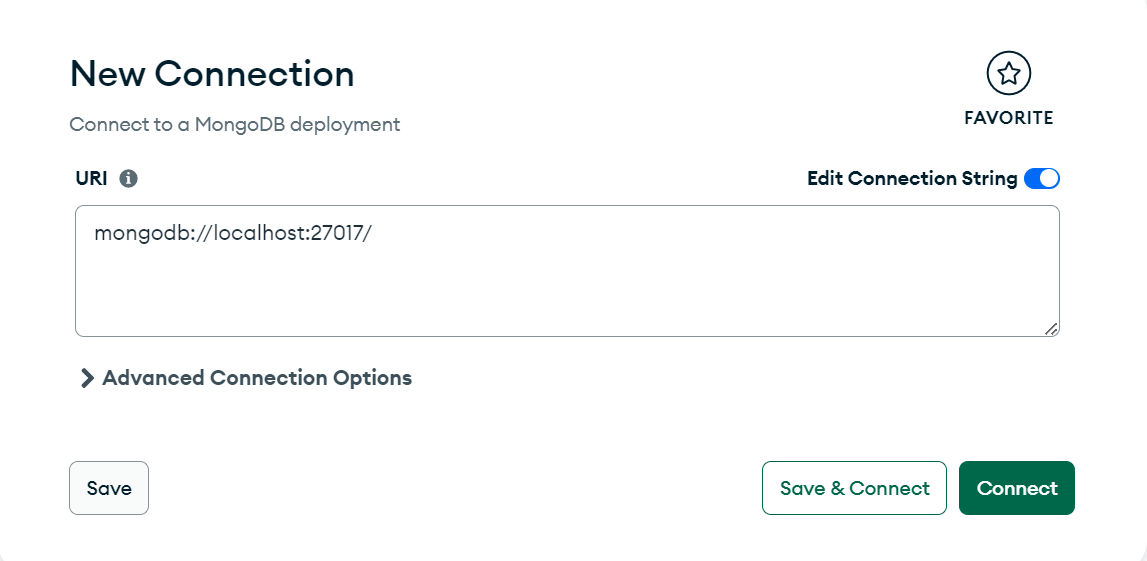The height and width of the screenshot is (561, 1147).
Task: Click the Favorite star icon
Action: [1008, 73]
